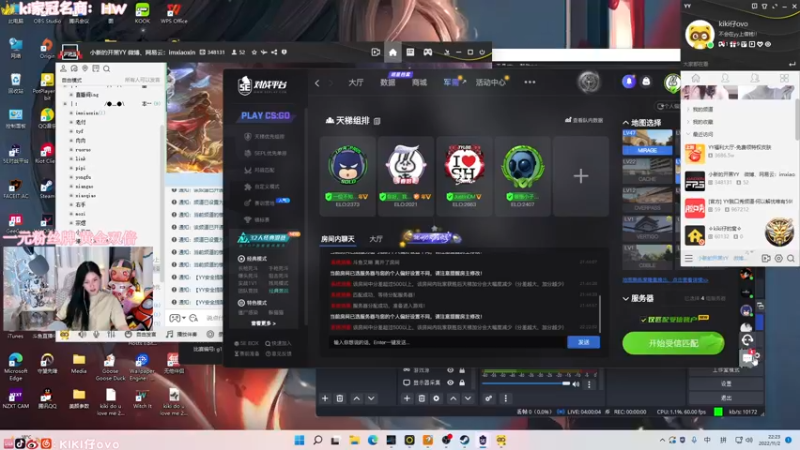Collapse the 地图选择 section
This screenshot has width=800, height=450.
[626, 123]
